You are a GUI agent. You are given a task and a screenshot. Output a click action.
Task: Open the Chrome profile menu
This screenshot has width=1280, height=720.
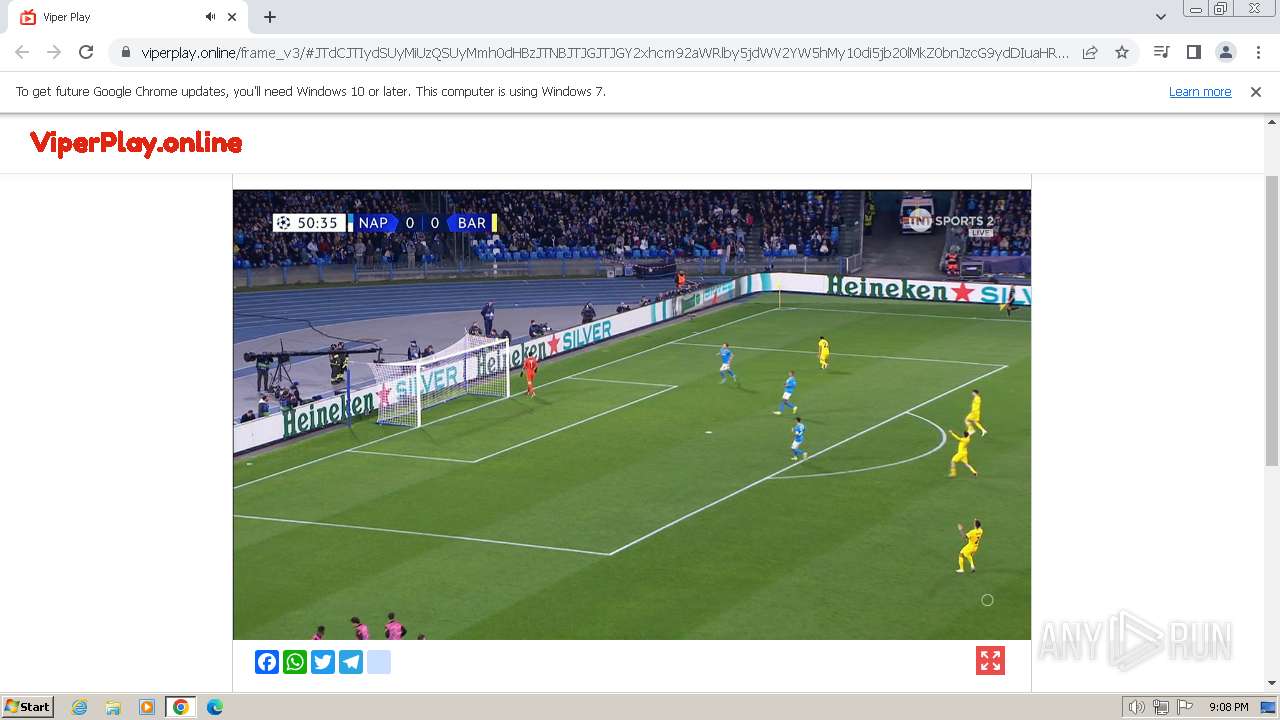click(1225, 52)
